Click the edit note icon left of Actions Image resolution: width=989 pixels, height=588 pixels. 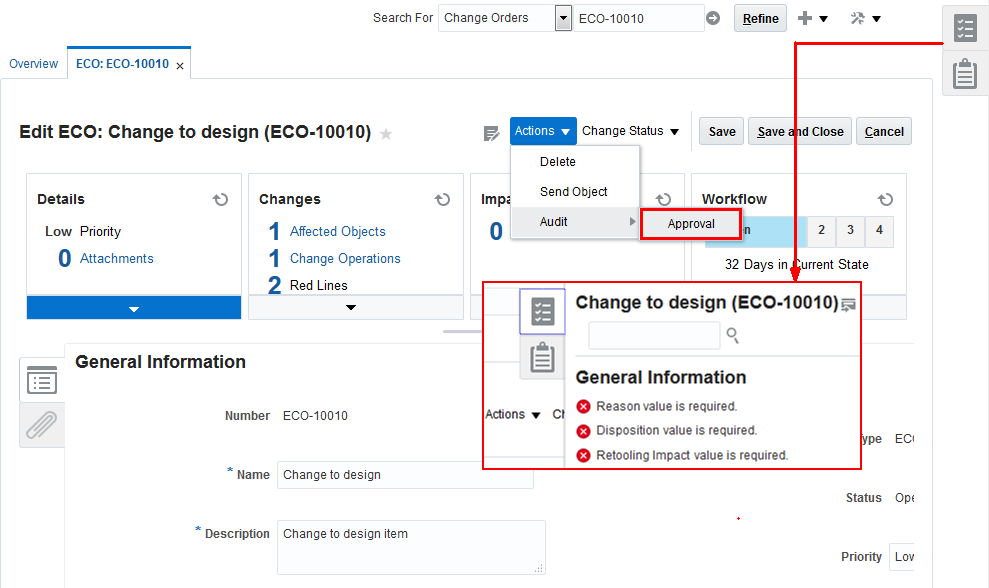click(x=491, y=132)
